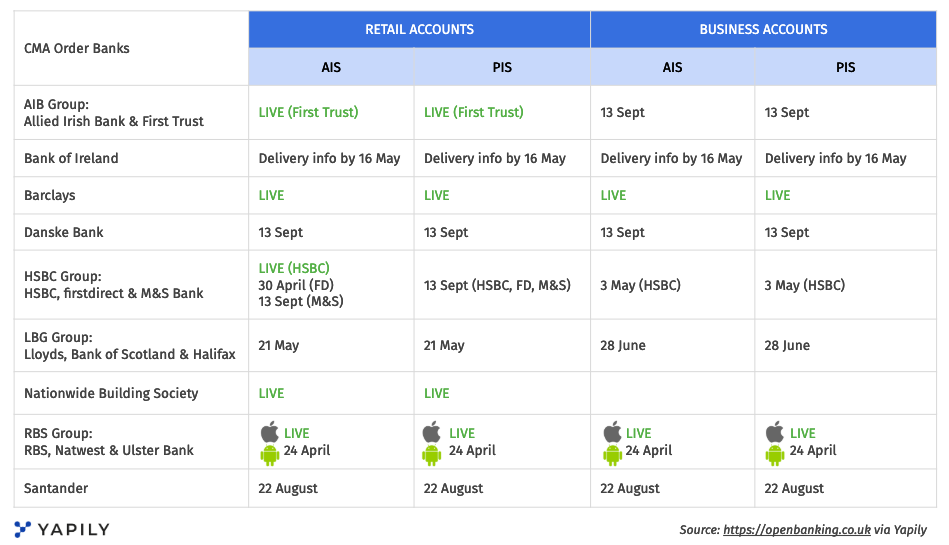
Task: Click Bank of Ireland Retail AIS 'Delivery info by 16 May'
Action: [x=329, y=159]
